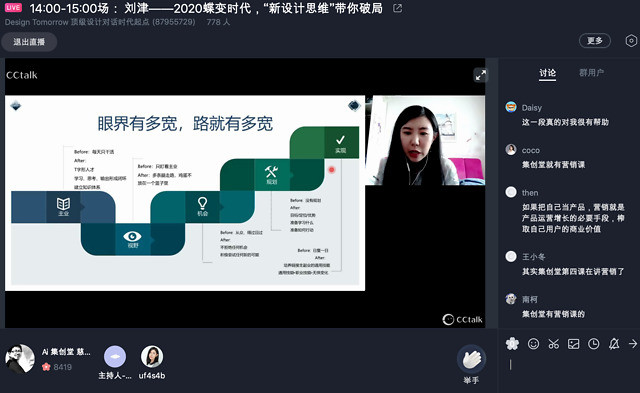The image size is (640, 393).
Task: Switch to the 群用户 group users tab
Action: coord(591,73)
